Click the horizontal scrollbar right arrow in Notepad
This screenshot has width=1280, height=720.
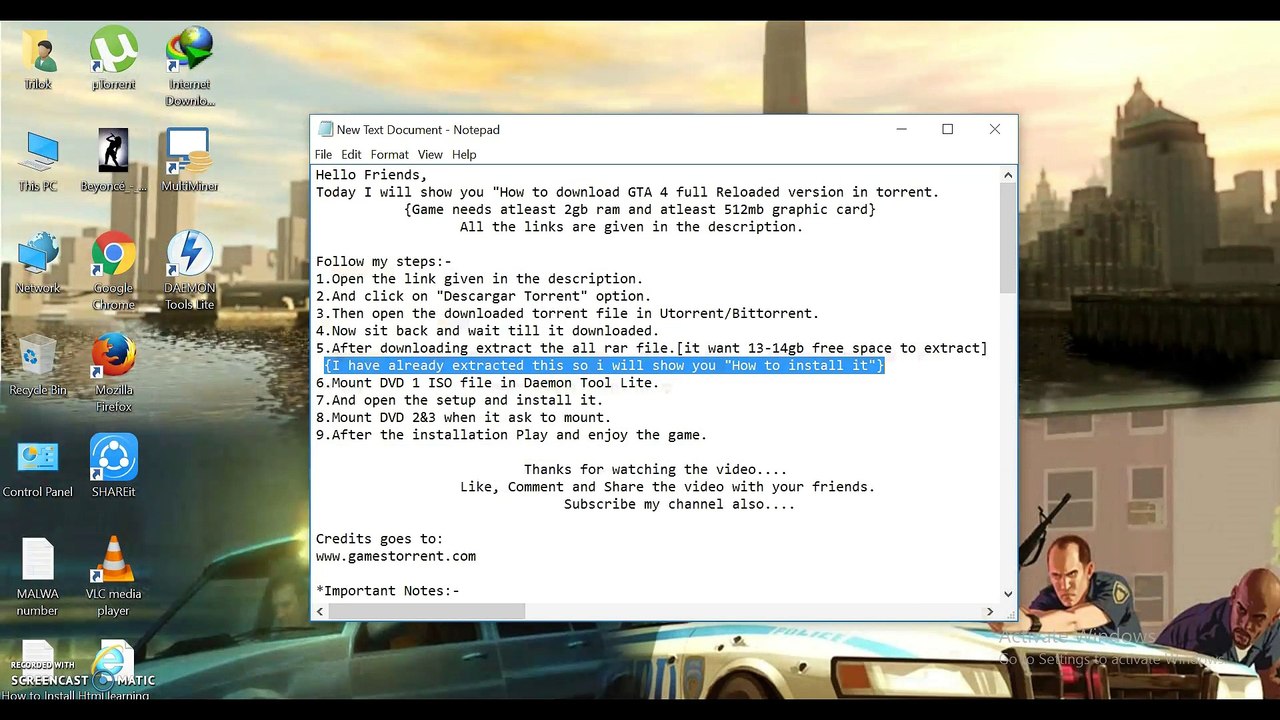(x=990, y=611)
